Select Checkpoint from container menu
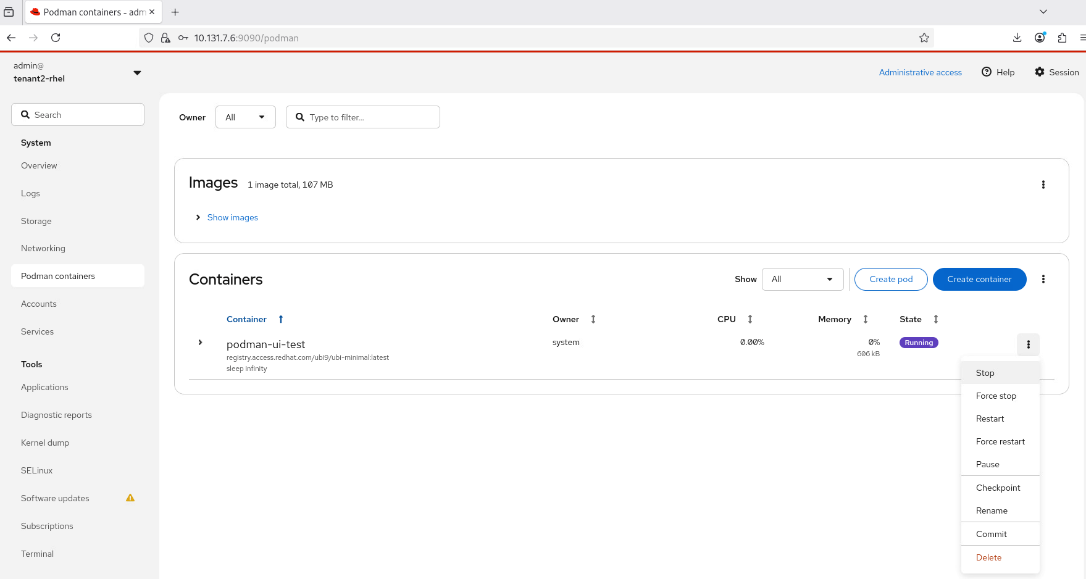 pos(1000,488)
